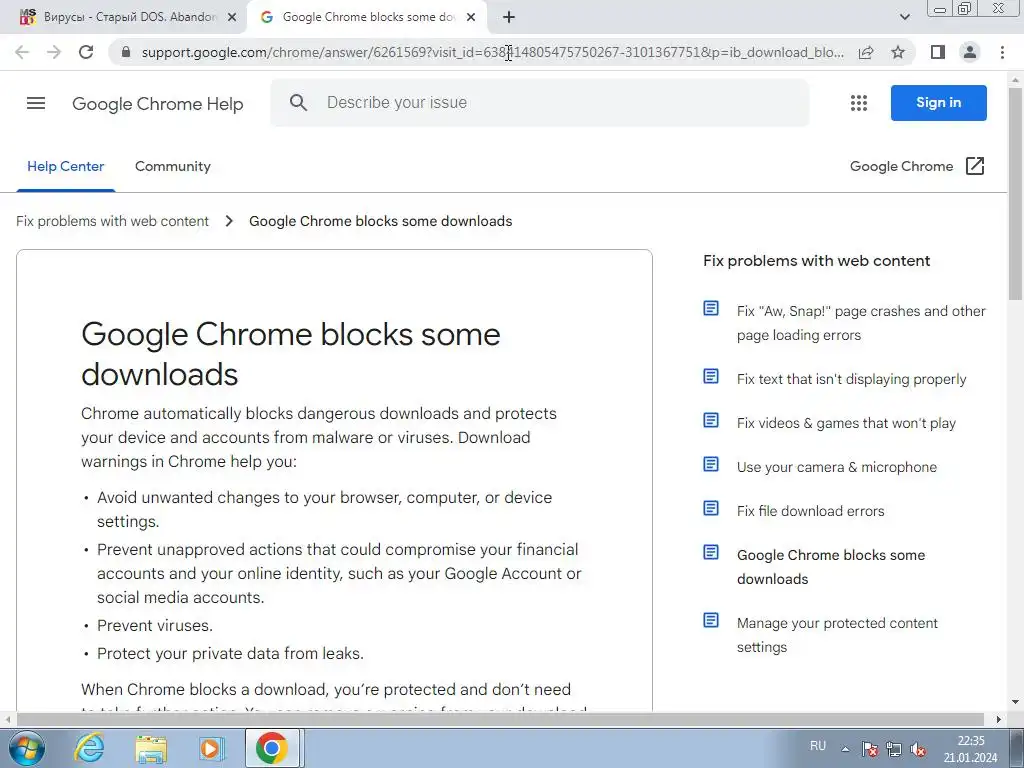
Task: Click the open-in-new-window icon beside Google Chrome
Action: (974, 167)
